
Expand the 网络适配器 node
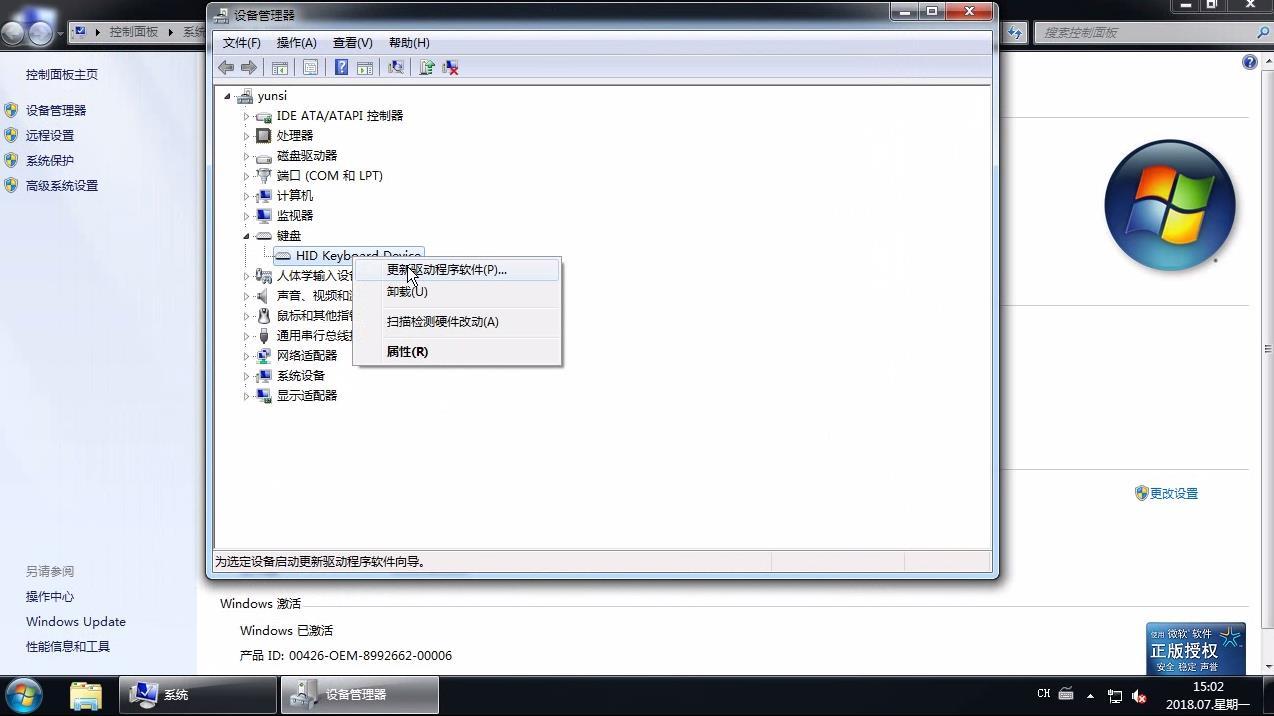tap(246, 356)
